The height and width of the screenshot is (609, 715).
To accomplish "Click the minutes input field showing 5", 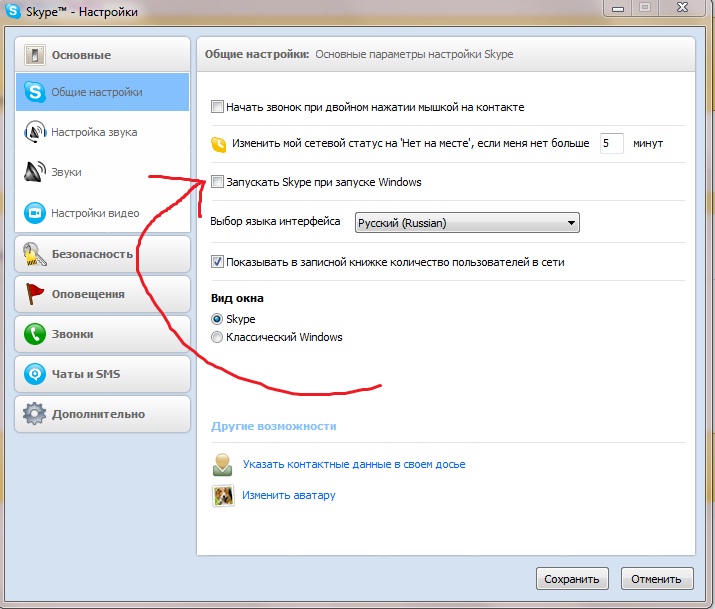I will pos(611,143).
